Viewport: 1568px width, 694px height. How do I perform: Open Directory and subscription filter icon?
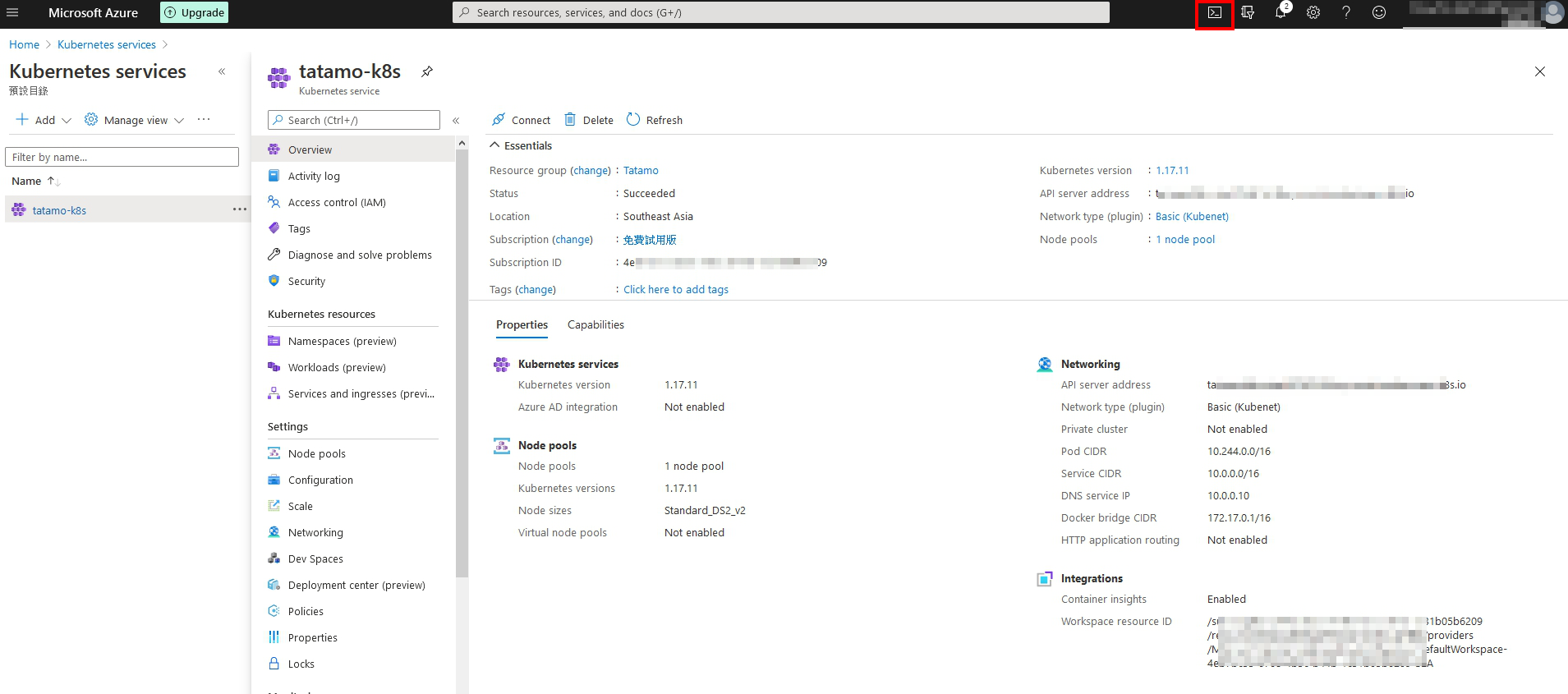tap(1248, 12)
